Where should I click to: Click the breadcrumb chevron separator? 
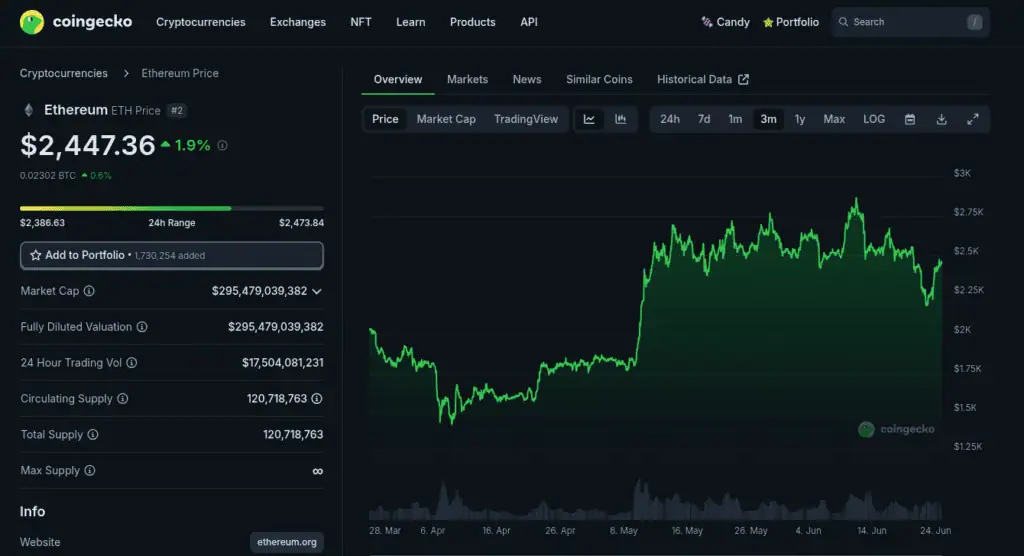point(126,73)
